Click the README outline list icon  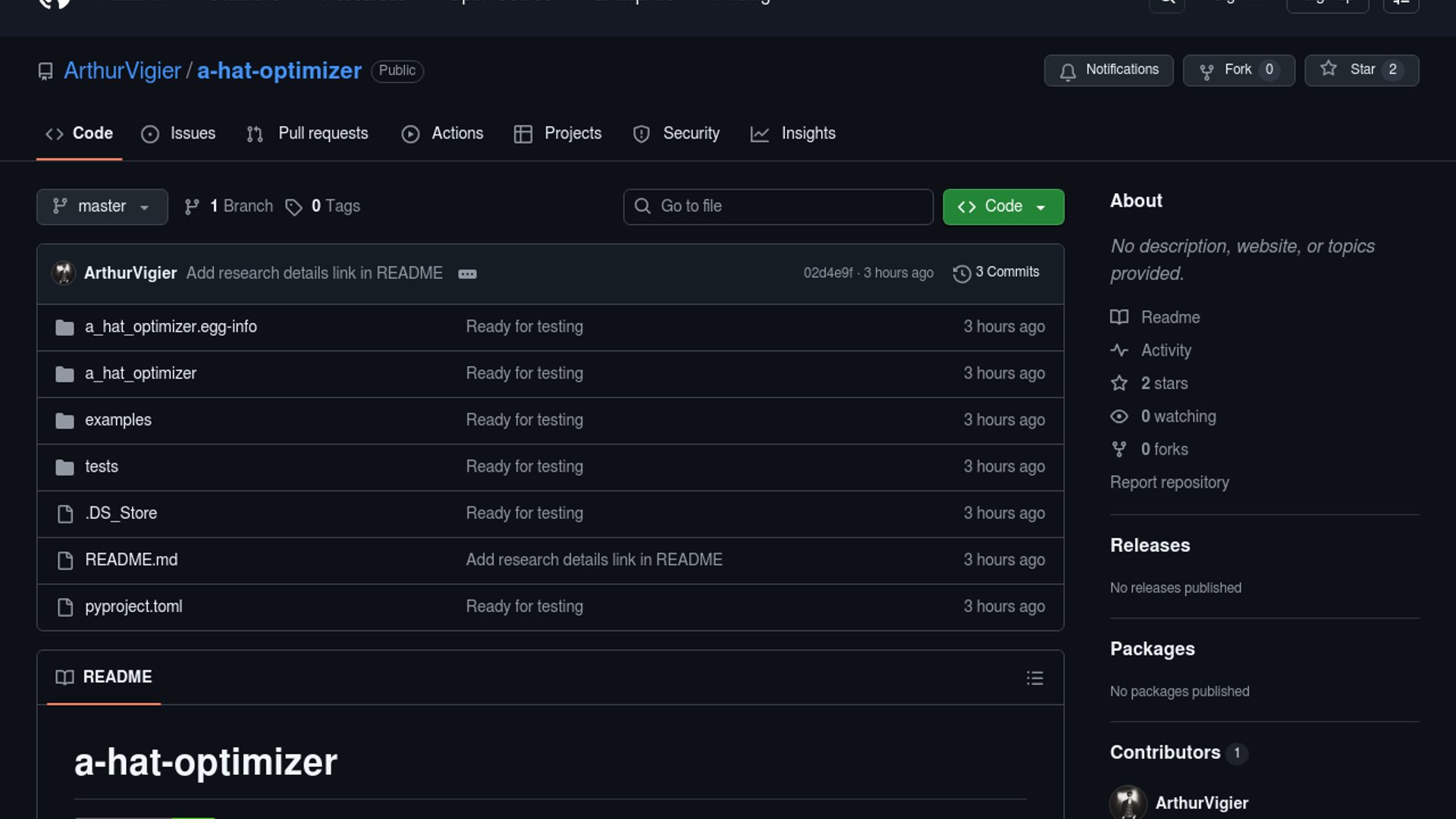pos(1034,678)
